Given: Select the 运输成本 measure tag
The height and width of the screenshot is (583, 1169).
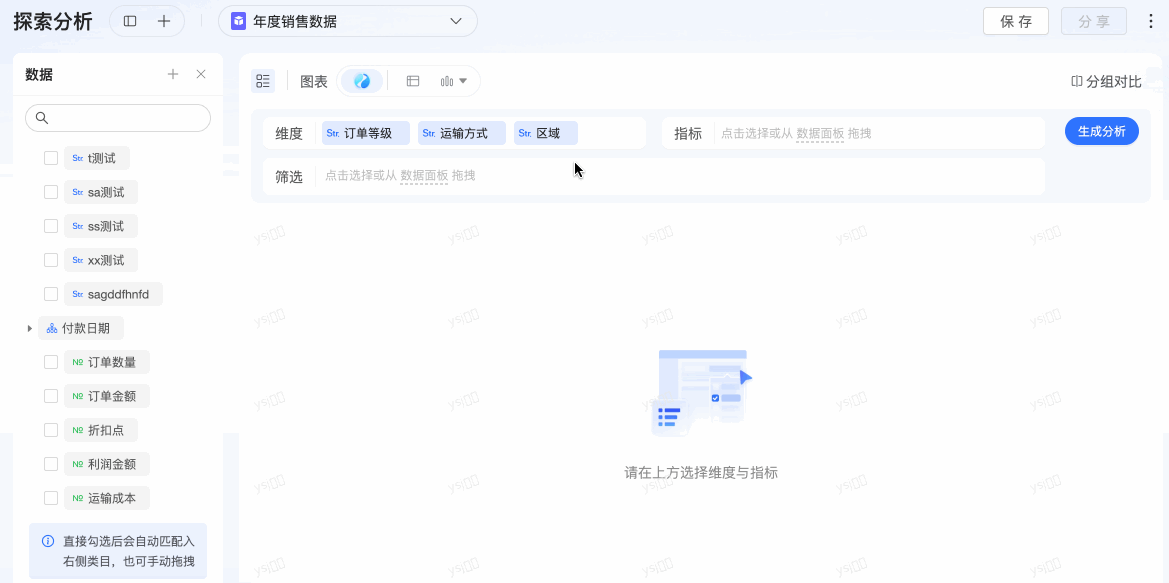Looking at the screenshot, I should [107, 498].
